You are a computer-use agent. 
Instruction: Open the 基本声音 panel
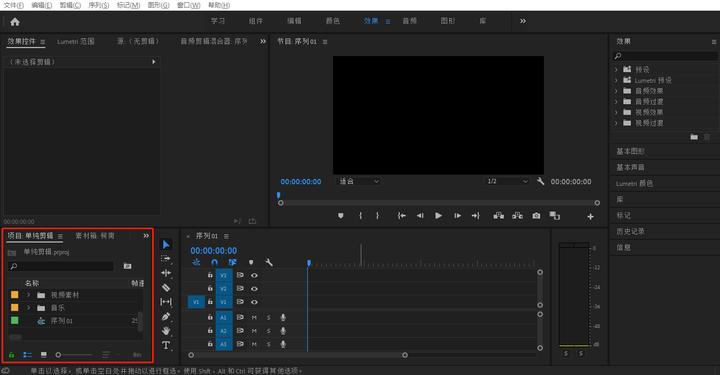coord(630,167)
